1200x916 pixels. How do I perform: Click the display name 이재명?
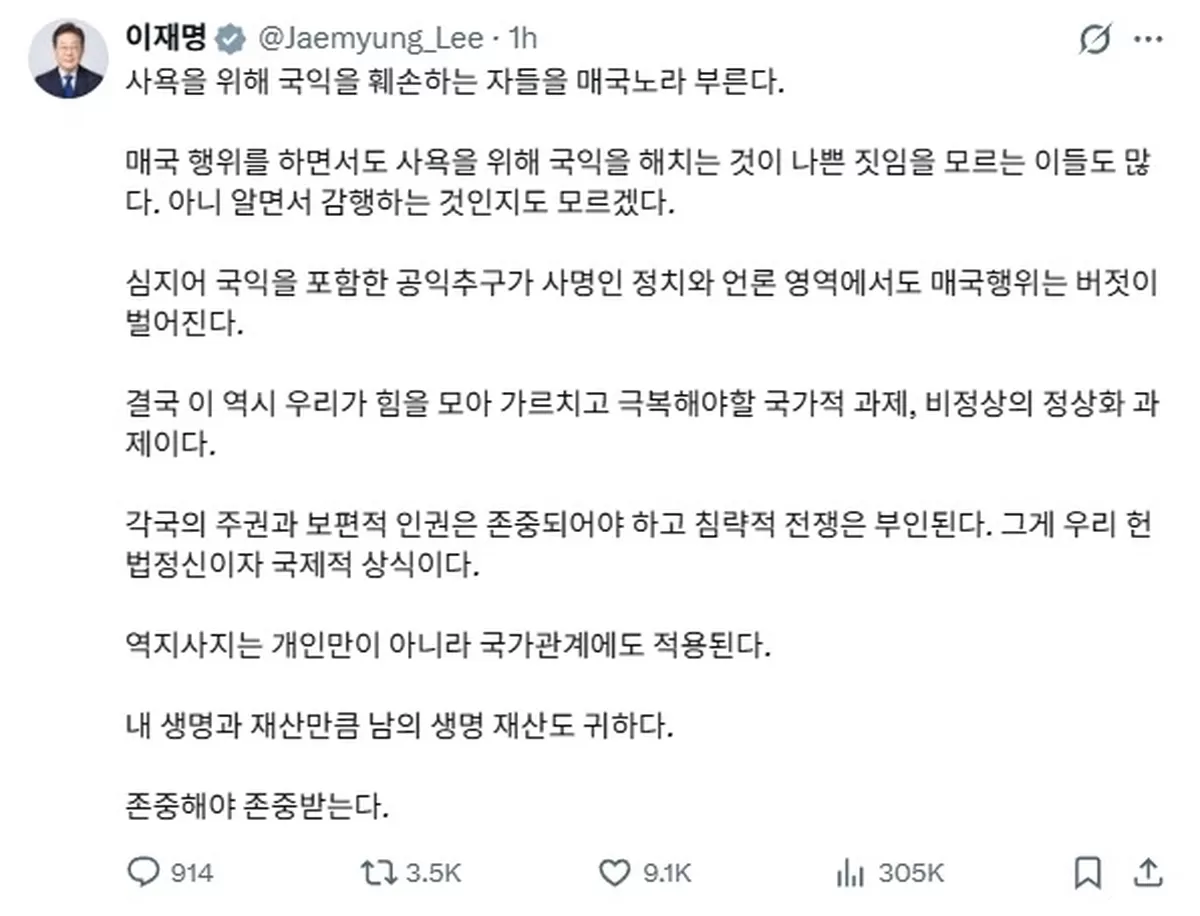coord(165,39)
